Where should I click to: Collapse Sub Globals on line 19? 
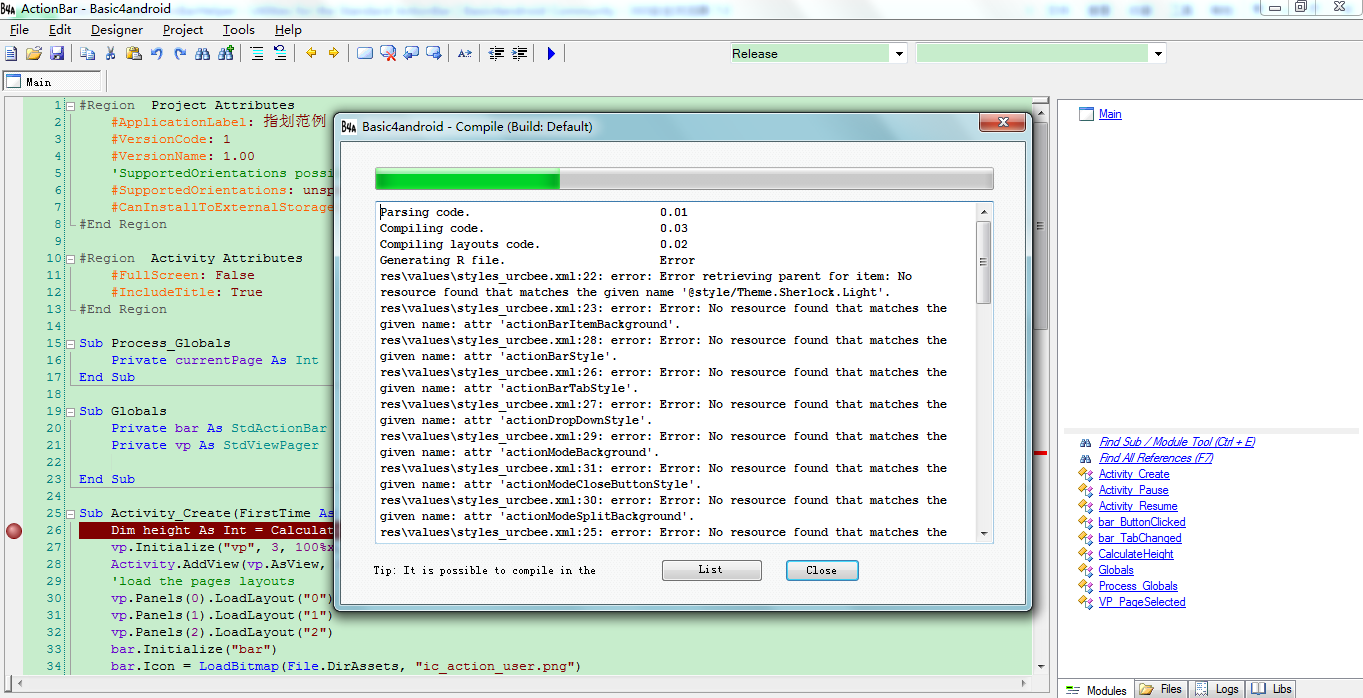(x=71, y=411)
